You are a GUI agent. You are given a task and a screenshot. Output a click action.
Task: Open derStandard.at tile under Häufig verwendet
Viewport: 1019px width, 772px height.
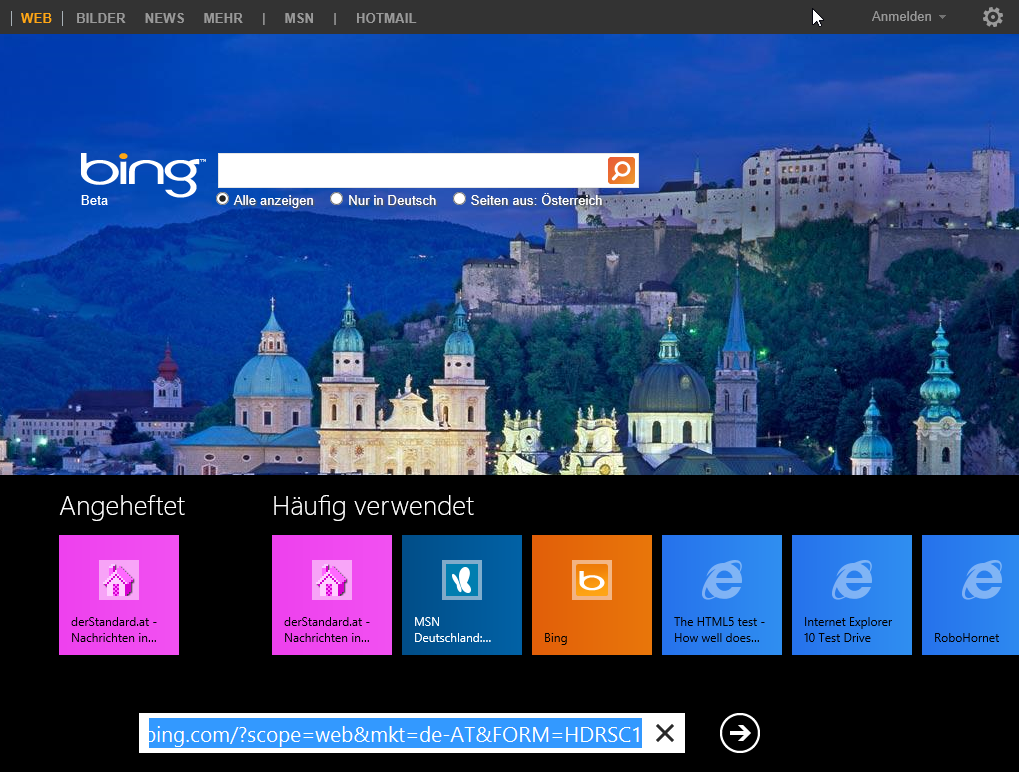click(x=332, y=595)
